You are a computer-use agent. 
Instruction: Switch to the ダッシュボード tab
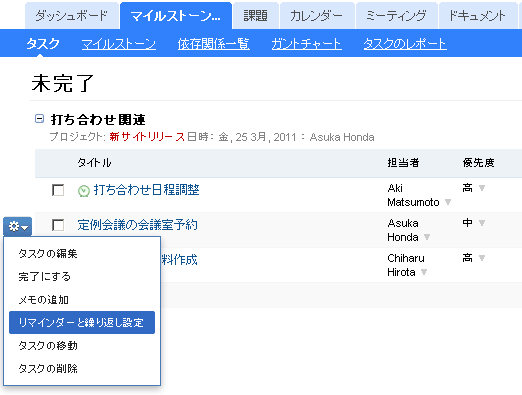[x=72, y=16]
